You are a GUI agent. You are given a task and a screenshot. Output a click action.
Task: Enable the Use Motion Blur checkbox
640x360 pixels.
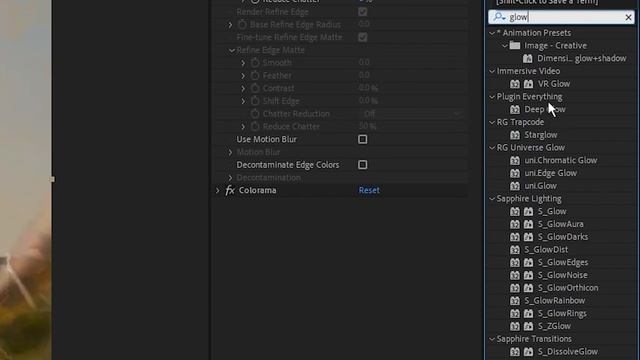(362, 139)
